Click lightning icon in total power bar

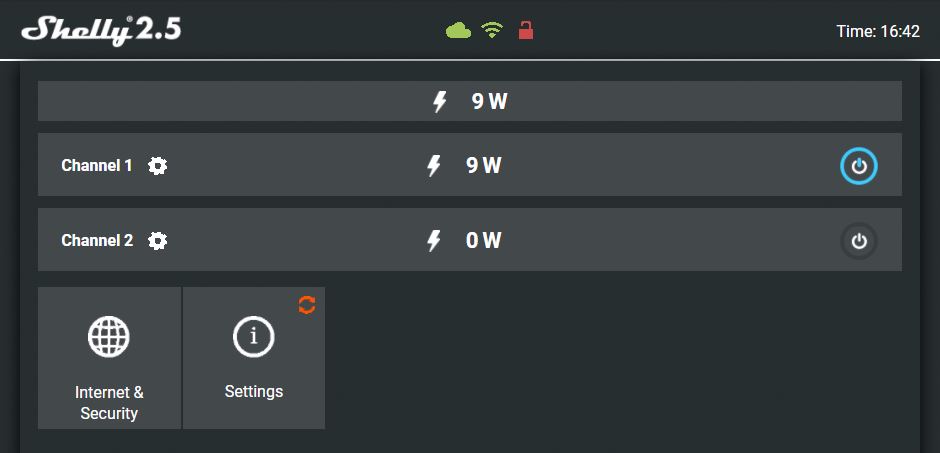[x=439, y=102]
